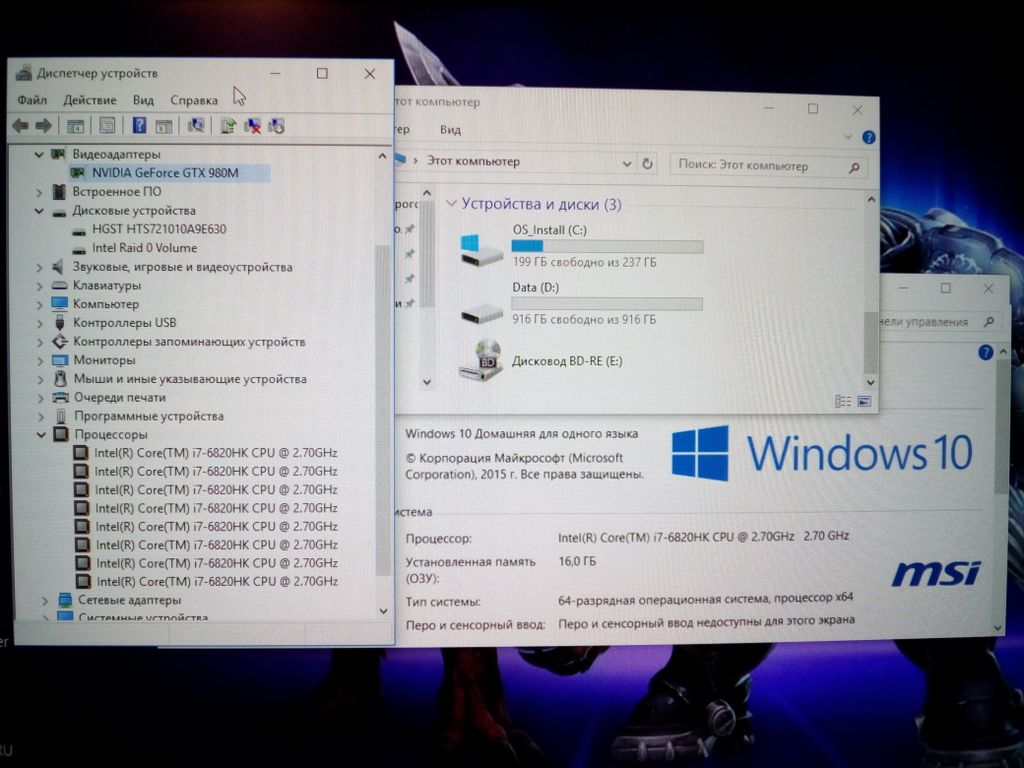Click the Data (D:) drive icon

point(482,313)
